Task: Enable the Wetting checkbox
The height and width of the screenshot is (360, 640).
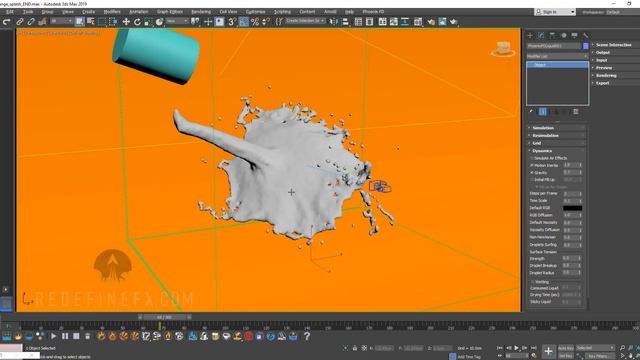Action: (x=533, y=282)
